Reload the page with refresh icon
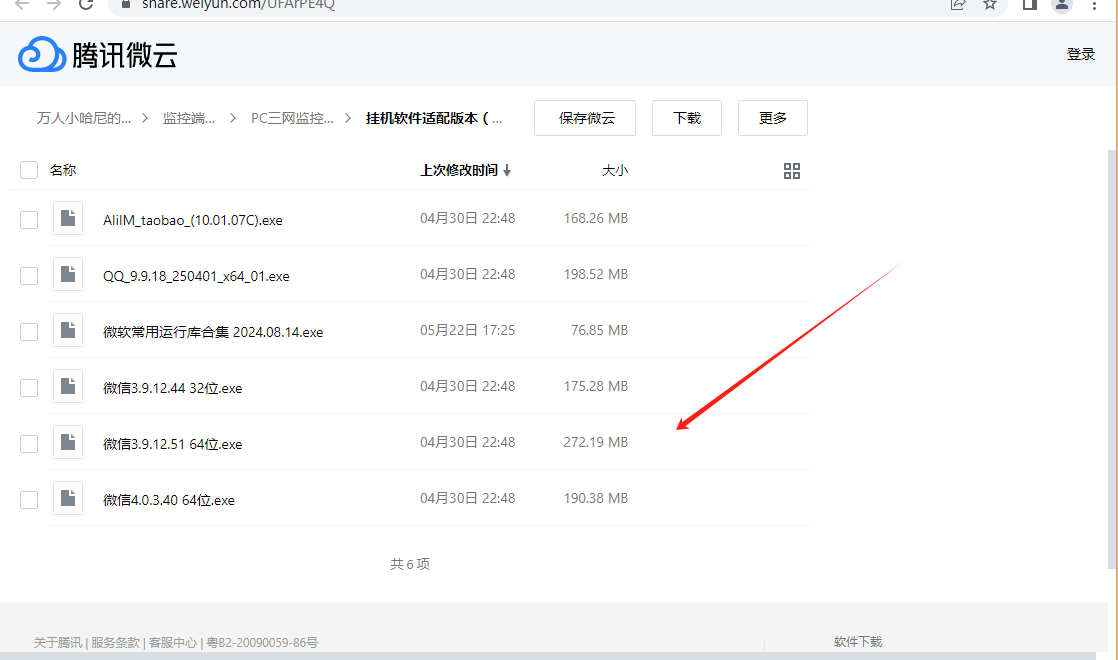This screenshot has width=1118, height=660. pos(86,4)
